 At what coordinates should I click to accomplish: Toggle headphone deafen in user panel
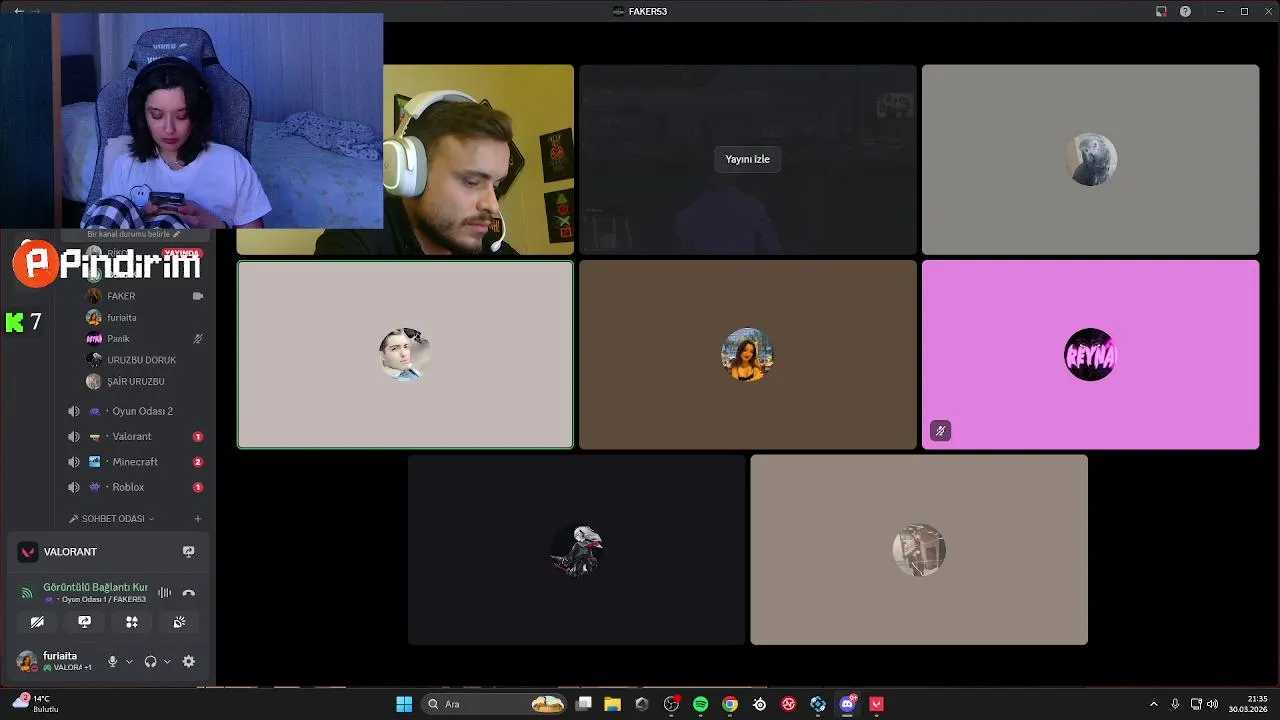150,661
